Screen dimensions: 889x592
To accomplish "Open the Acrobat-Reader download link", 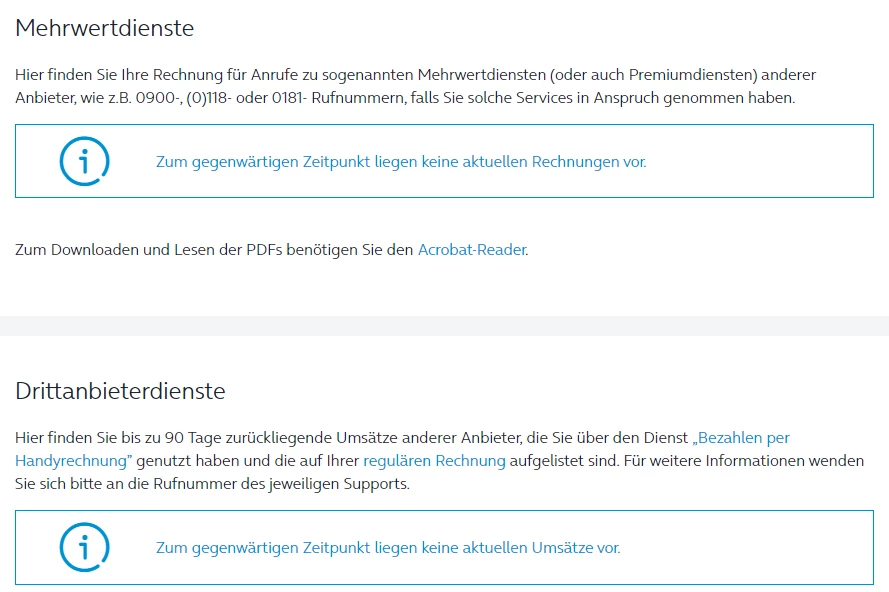I will 471,250.
